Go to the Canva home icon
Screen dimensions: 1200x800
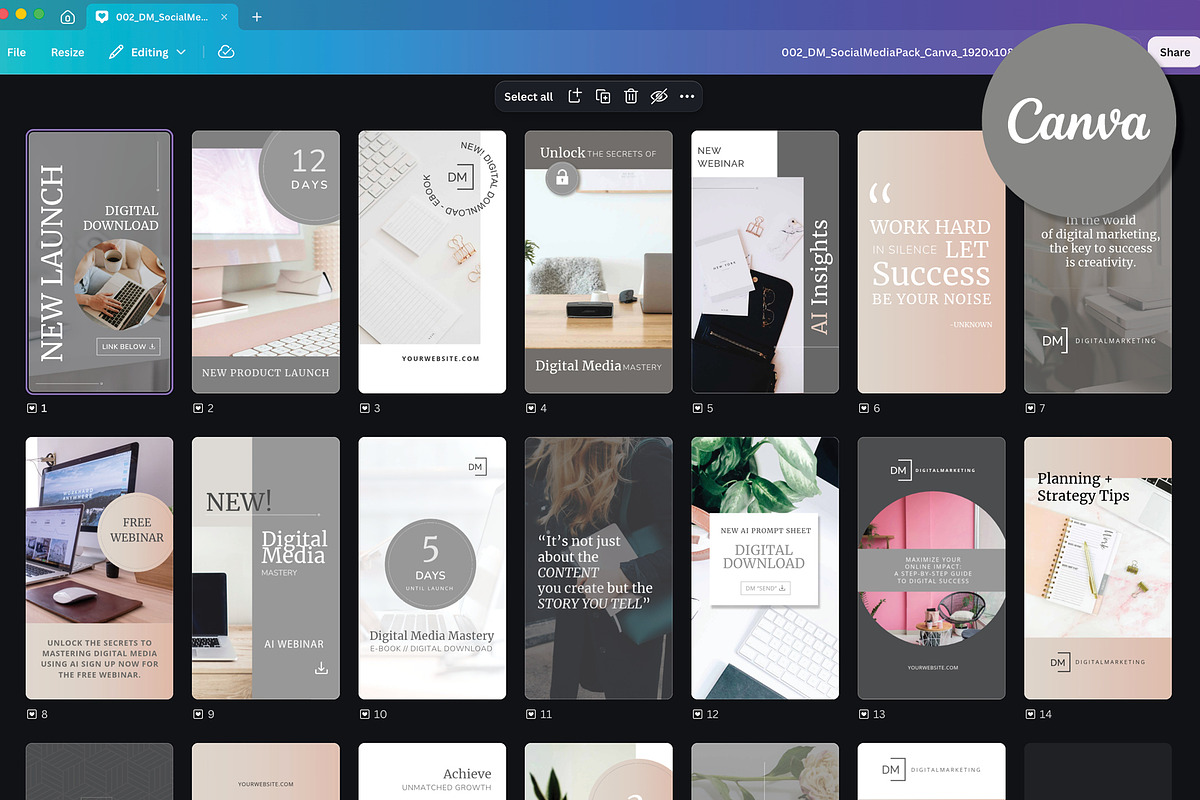click(67, 17)
